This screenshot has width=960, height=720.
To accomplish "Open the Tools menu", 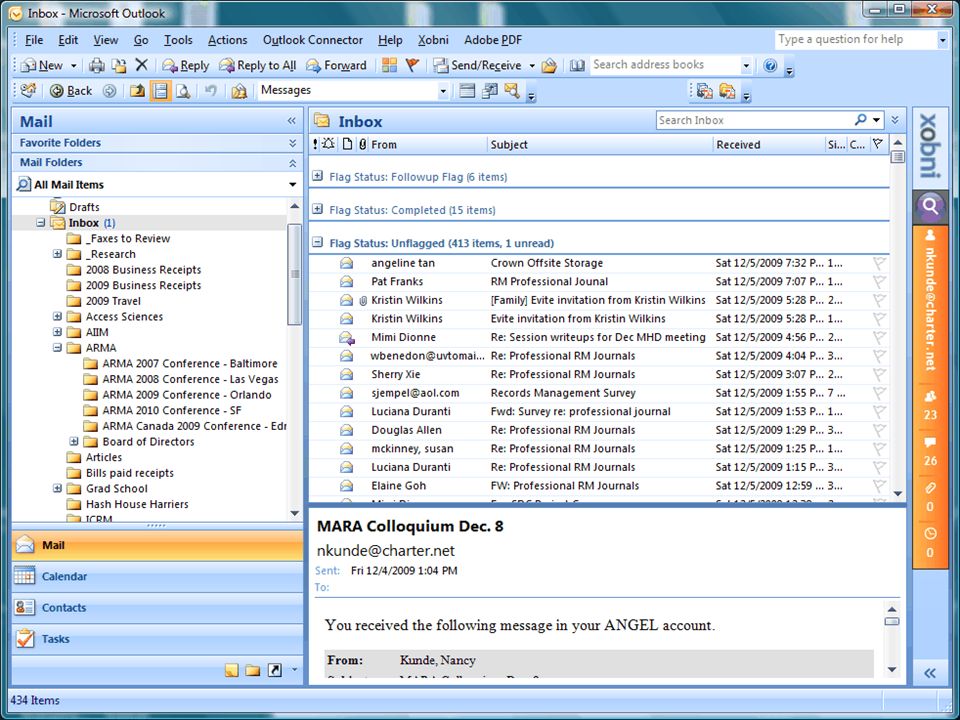I will 178,40.
